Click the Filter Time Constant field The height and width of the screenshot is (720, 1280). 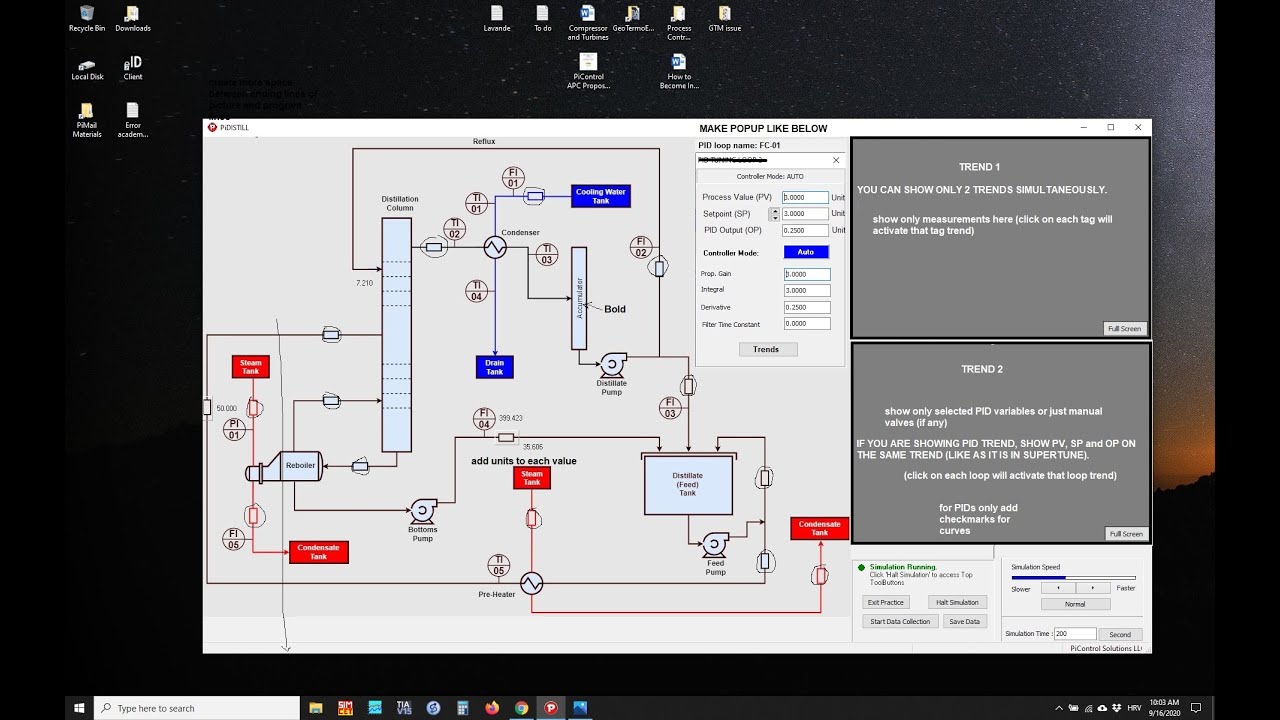(807, 324)
